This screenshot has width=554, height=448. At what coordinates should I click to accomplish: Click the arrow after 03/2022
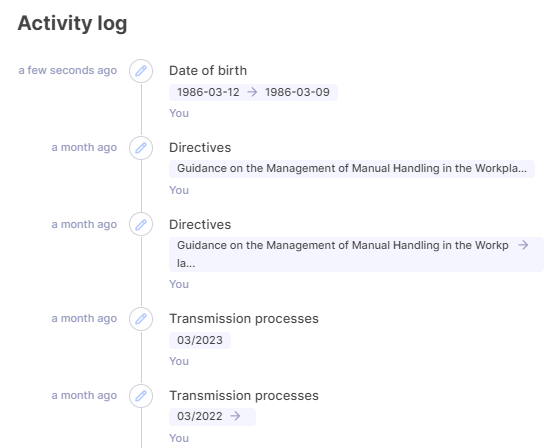coord(235,416)
